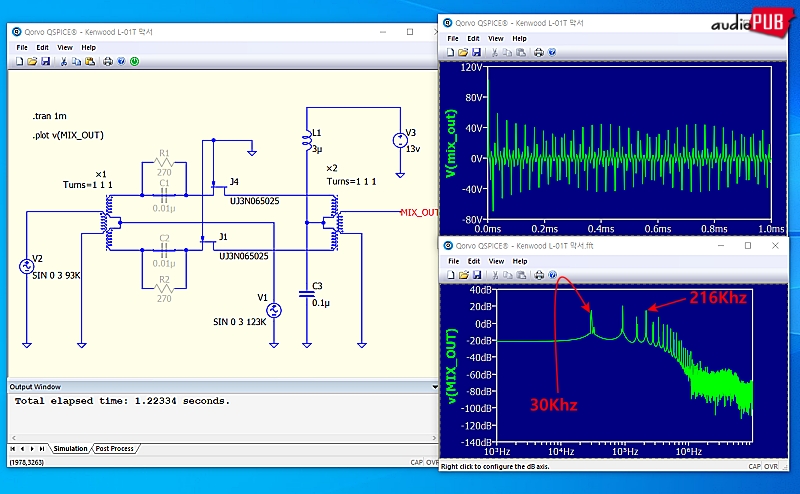
Task: Minimize the FFT window
Action: [x=721, y=245]
